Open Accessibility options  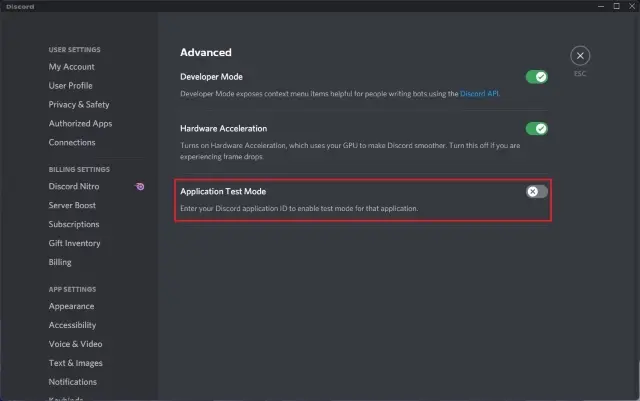tap(72, 325)
